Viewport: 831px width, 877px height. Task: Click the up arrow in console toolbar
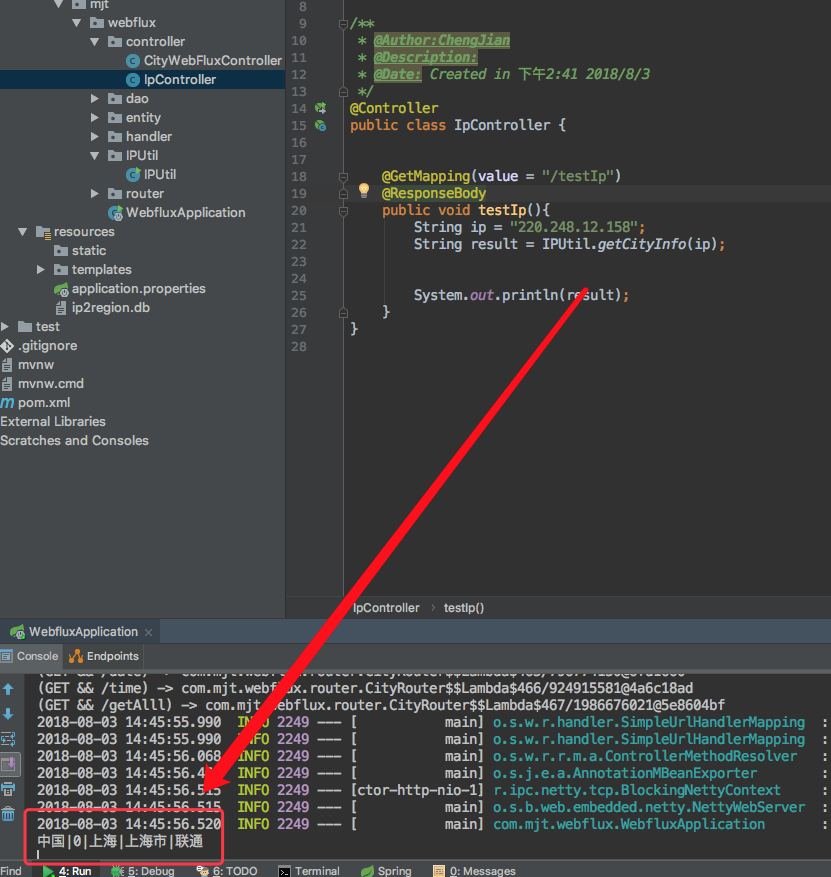[8, 689]
